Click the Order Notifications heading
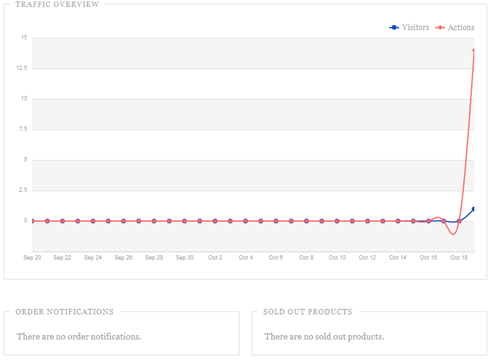490x360 pixels. tap(64, 312)
